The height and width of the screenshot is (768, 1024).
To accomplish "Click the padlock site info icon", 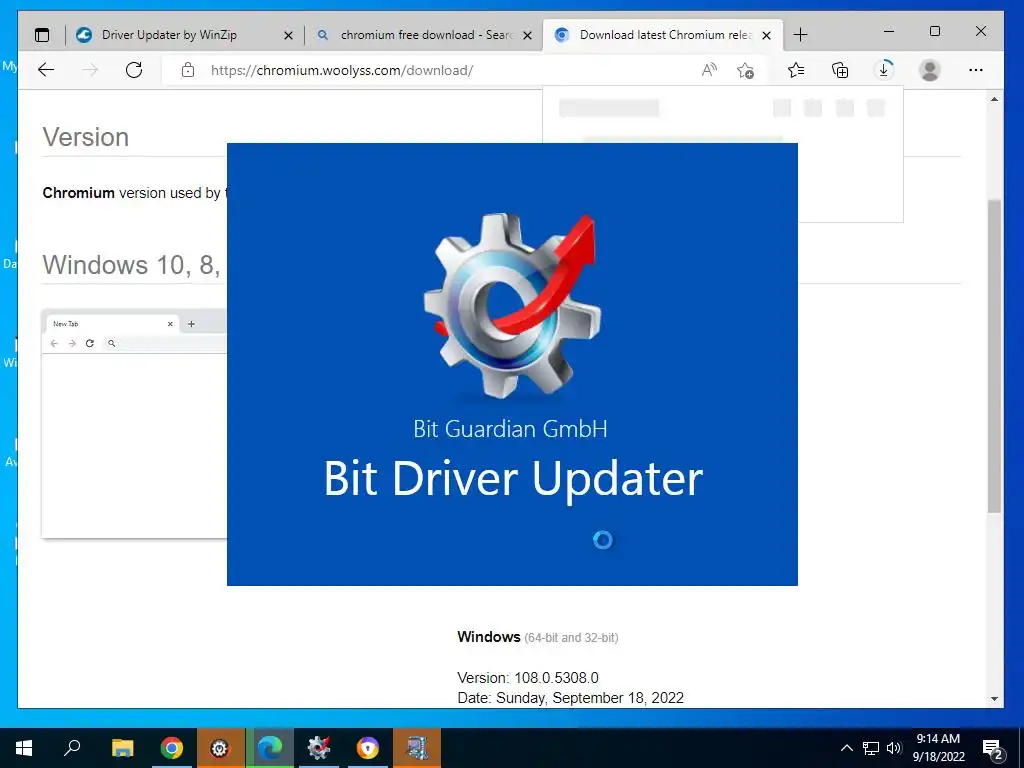I will click(x=188, y=70).
